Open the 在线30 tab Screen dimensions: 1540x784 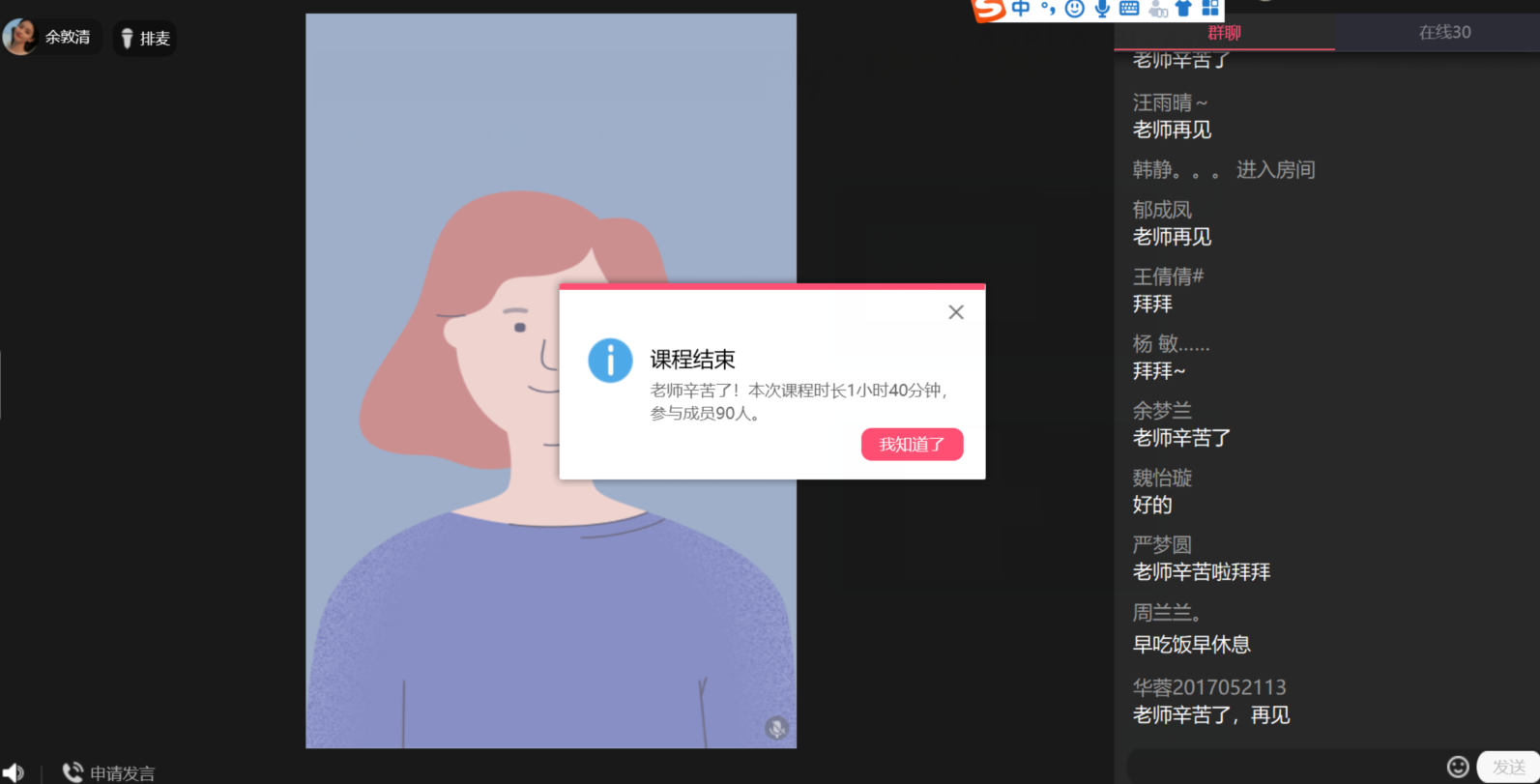(1444, 33)
